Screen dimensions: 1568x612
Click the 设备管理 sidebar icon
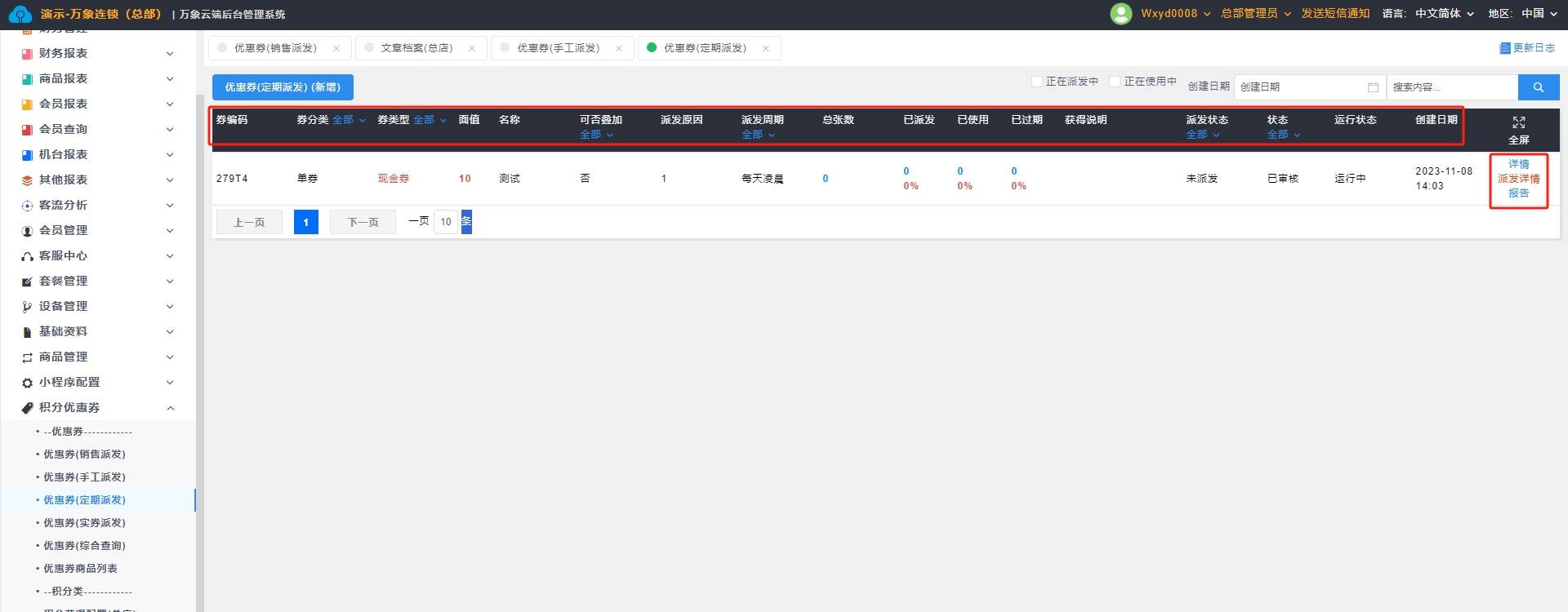[27, 307]
